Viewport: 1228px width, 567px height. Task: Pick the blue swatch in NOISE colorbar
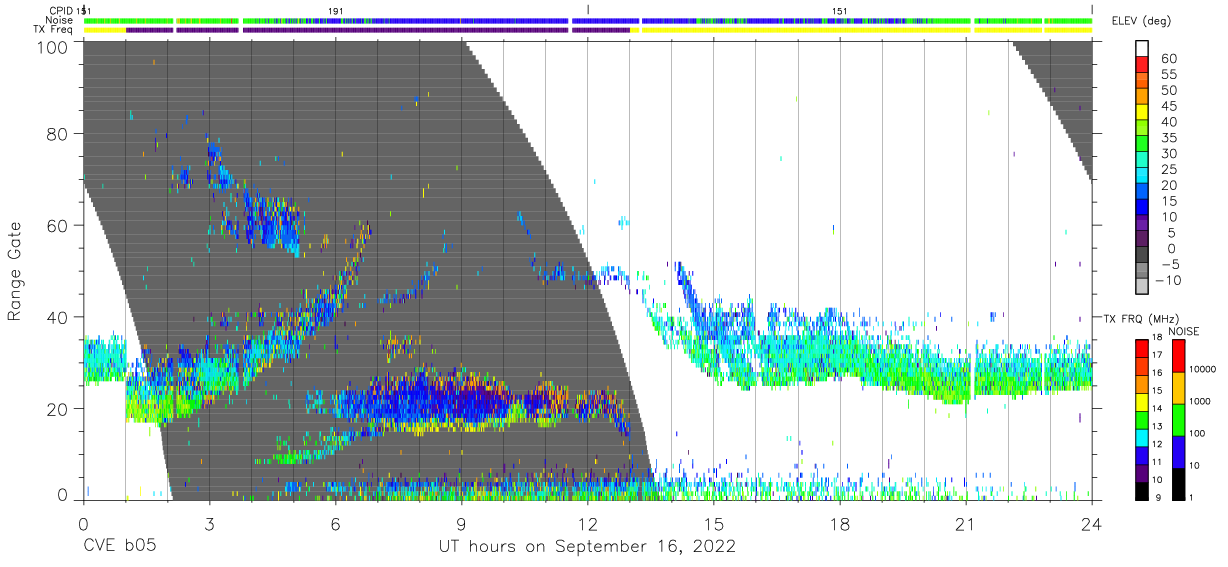[1178, 451]
